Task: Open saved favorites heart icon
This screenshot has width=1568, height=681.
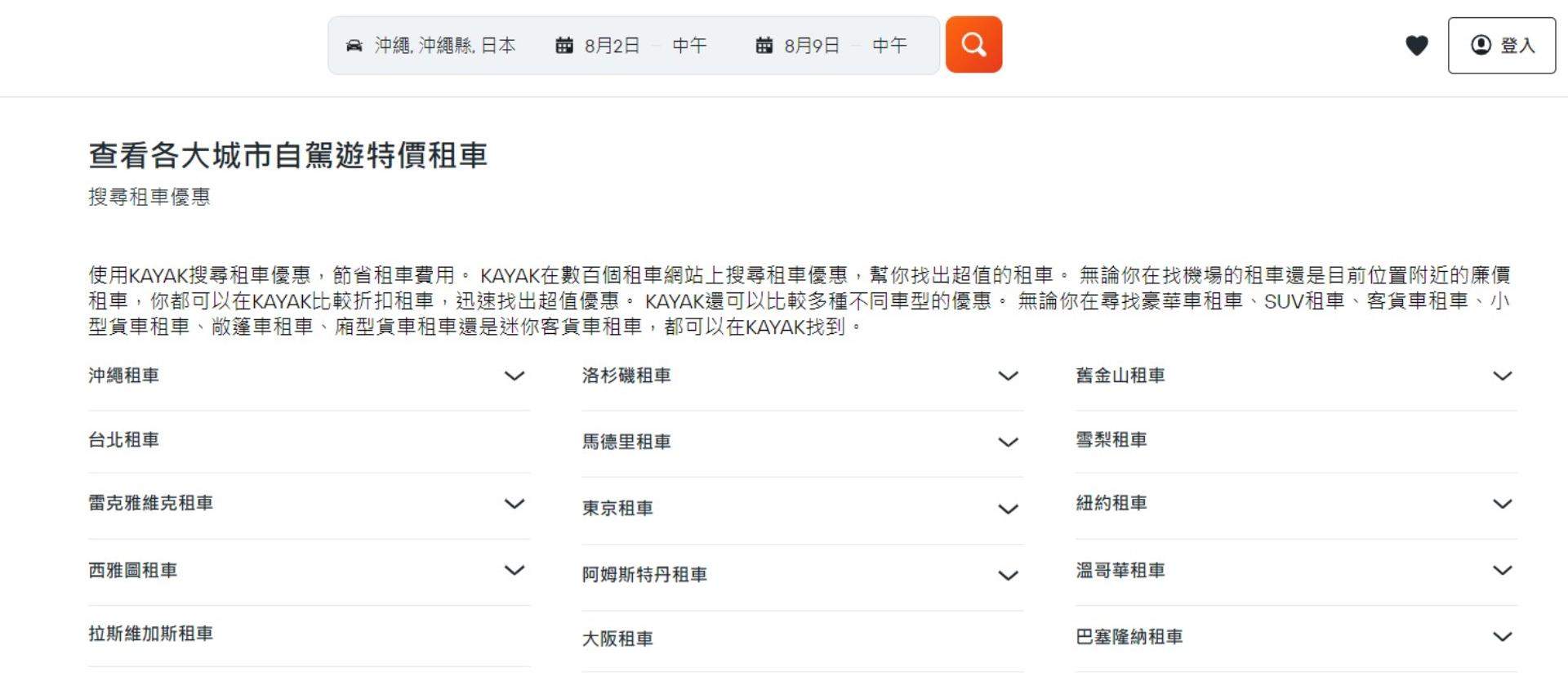Action: (1417, 46)
